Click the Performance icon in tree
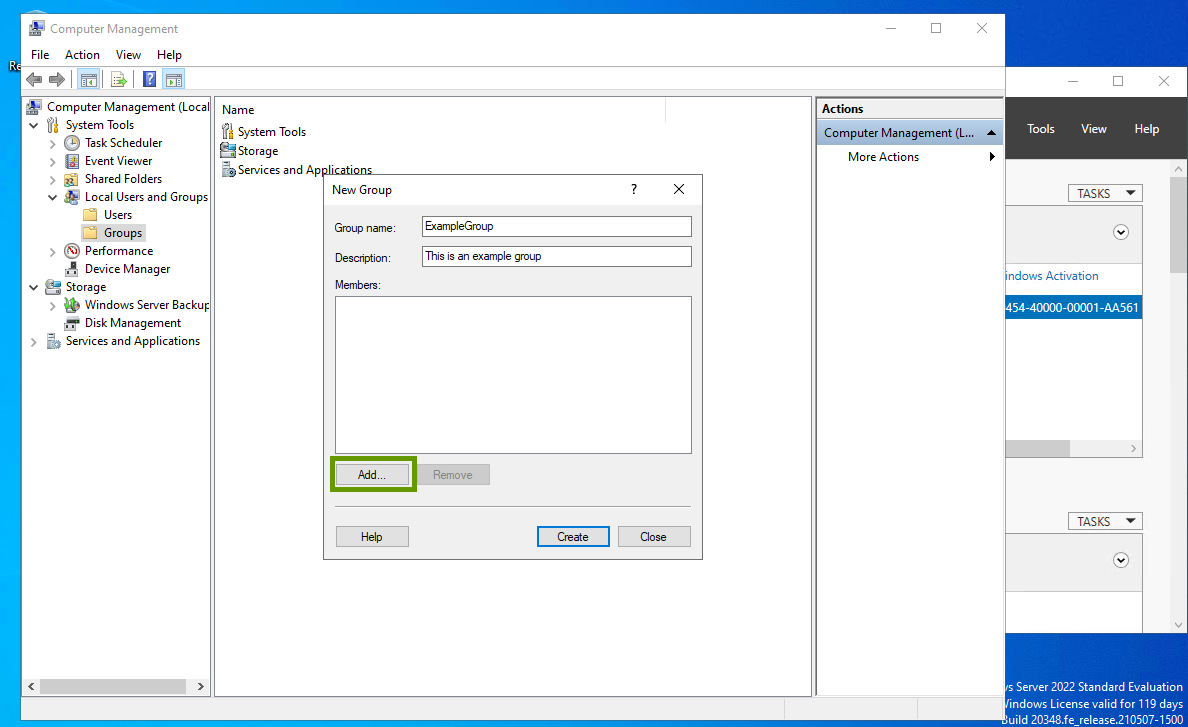 pyautogui.click(x=72, y=251)
